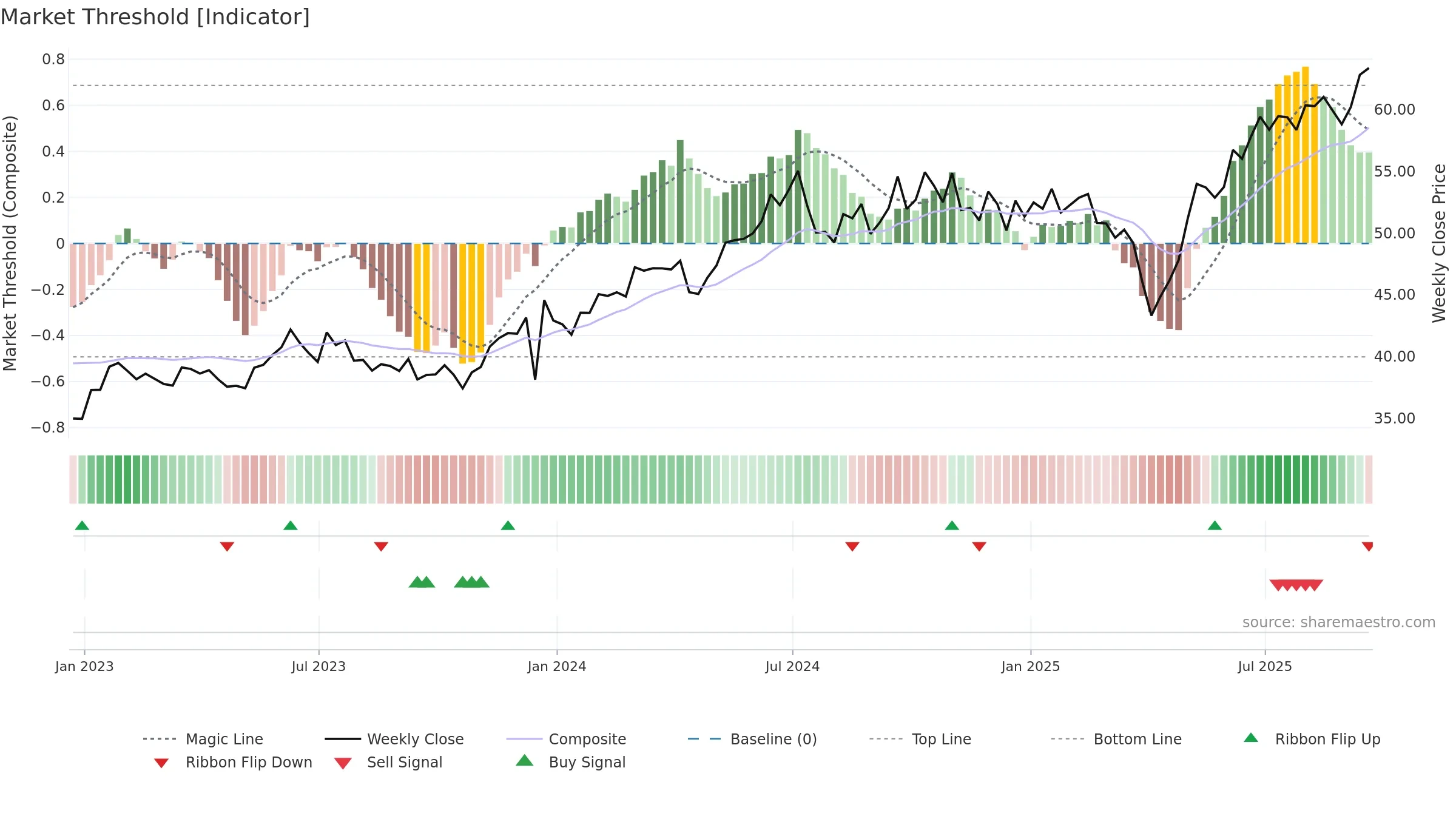Click the −0.8 left axis tick label
Image resolution: width=1456 pixels, height=819 pixels.
click(48, 428)
